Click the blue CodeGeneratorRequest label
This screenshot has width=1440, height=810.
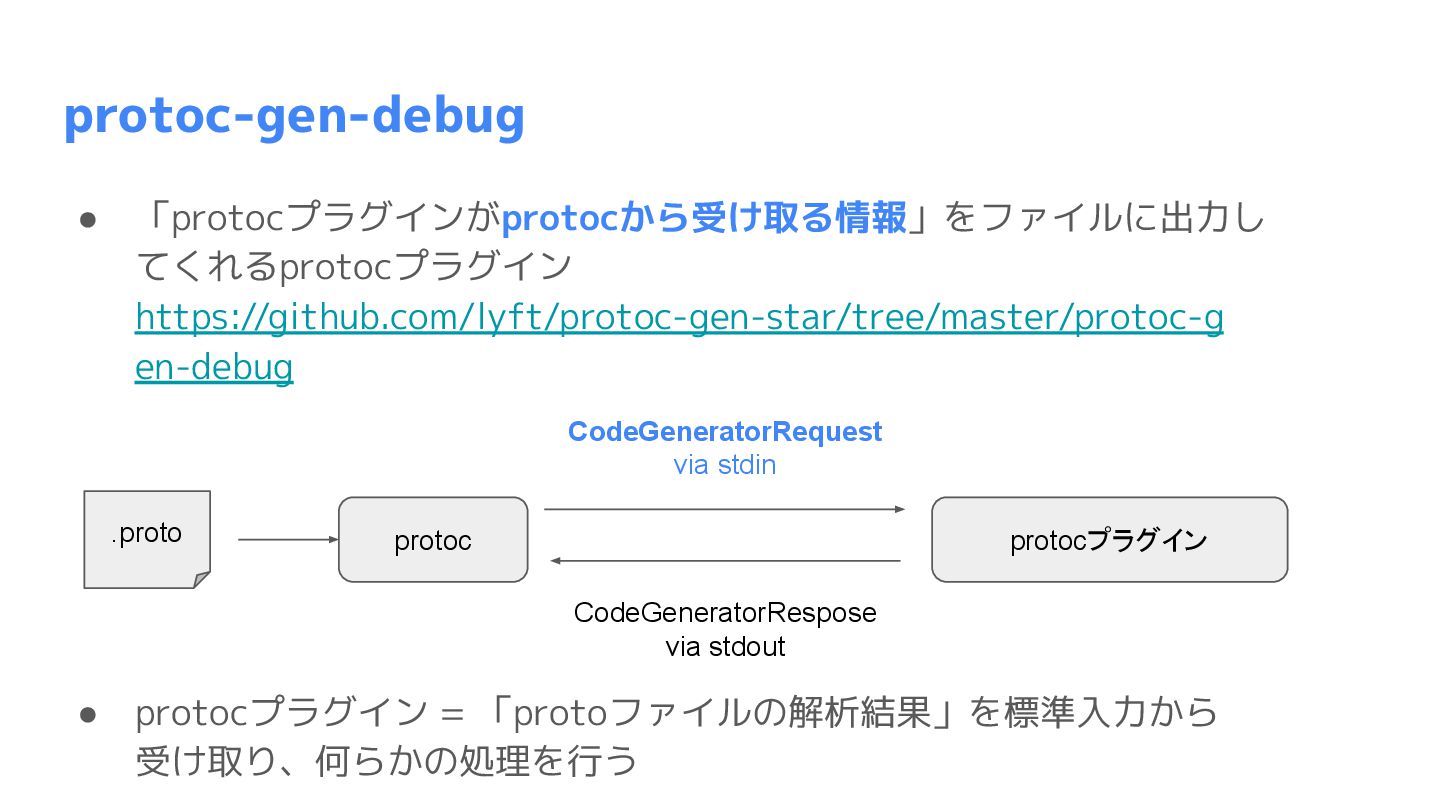(x=725, y=432)
